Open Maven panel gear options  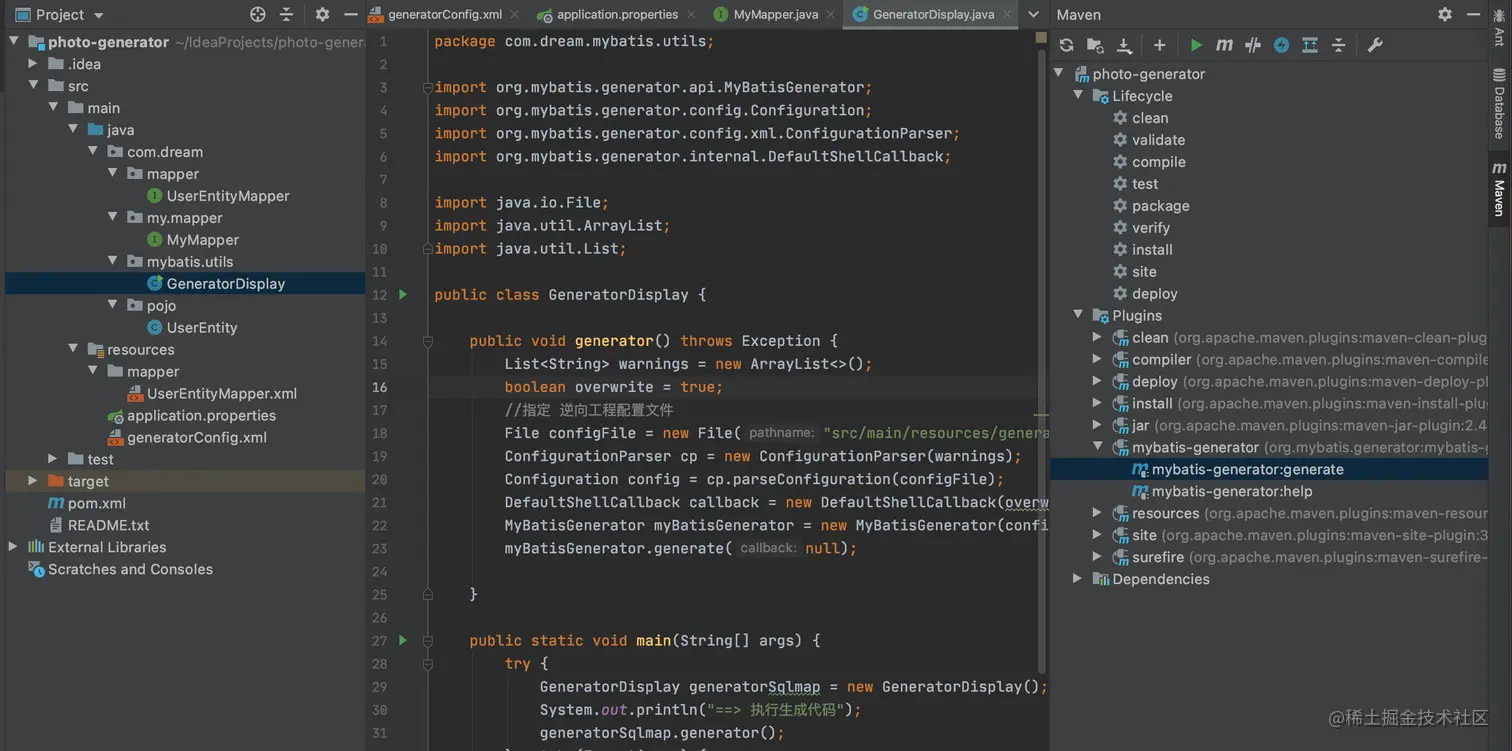click(1445, 14)
